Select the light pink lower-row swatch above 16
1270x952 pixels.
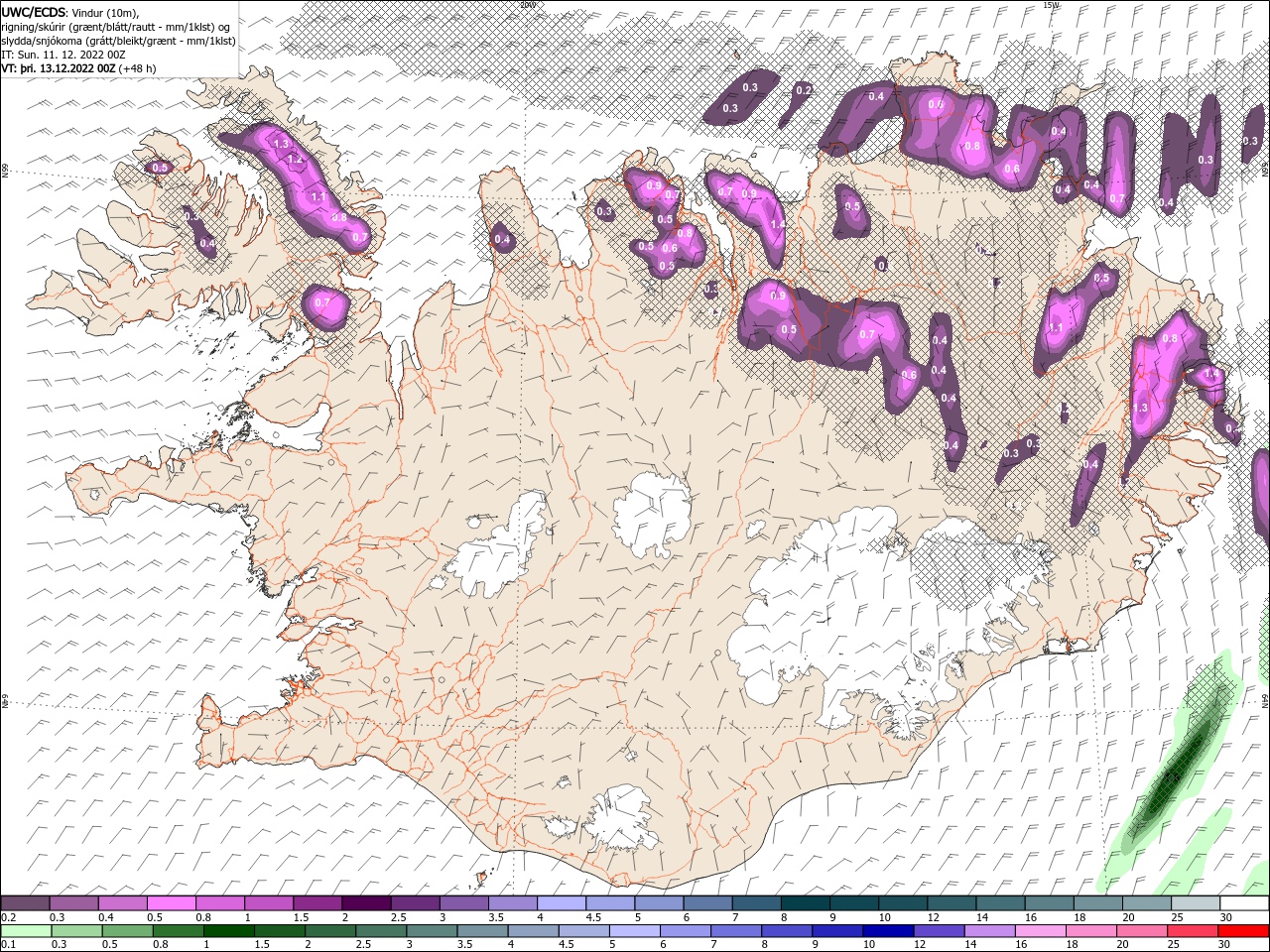1041,931
